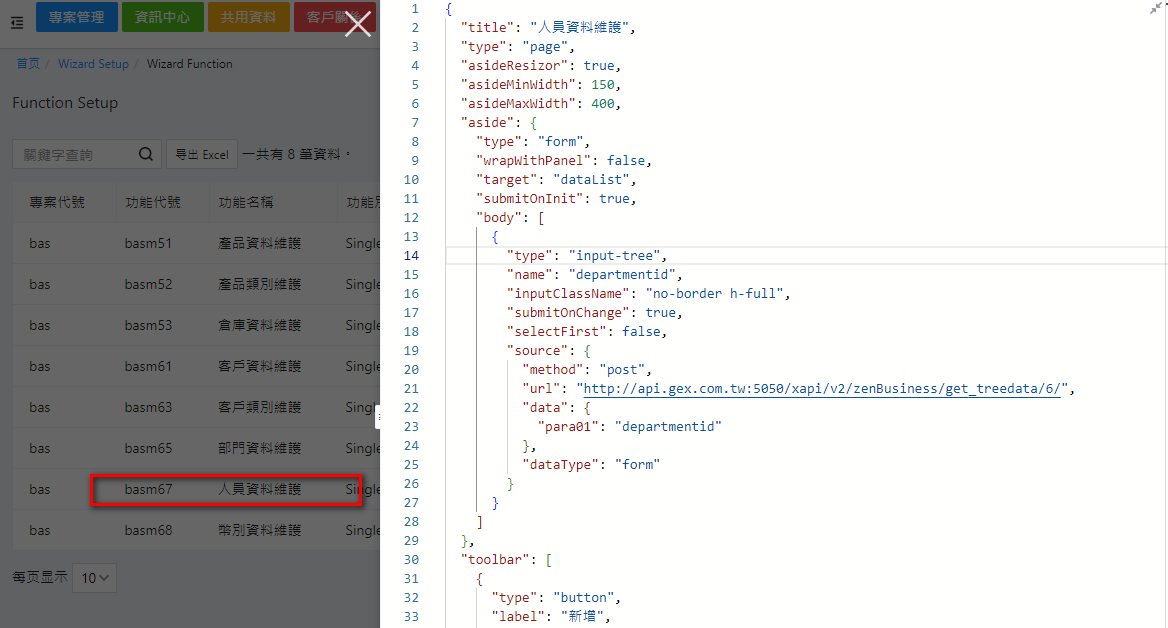Go to the 首页 breadcrumb link
Screen dimensions: 1168x628
(x=28, y=64)
